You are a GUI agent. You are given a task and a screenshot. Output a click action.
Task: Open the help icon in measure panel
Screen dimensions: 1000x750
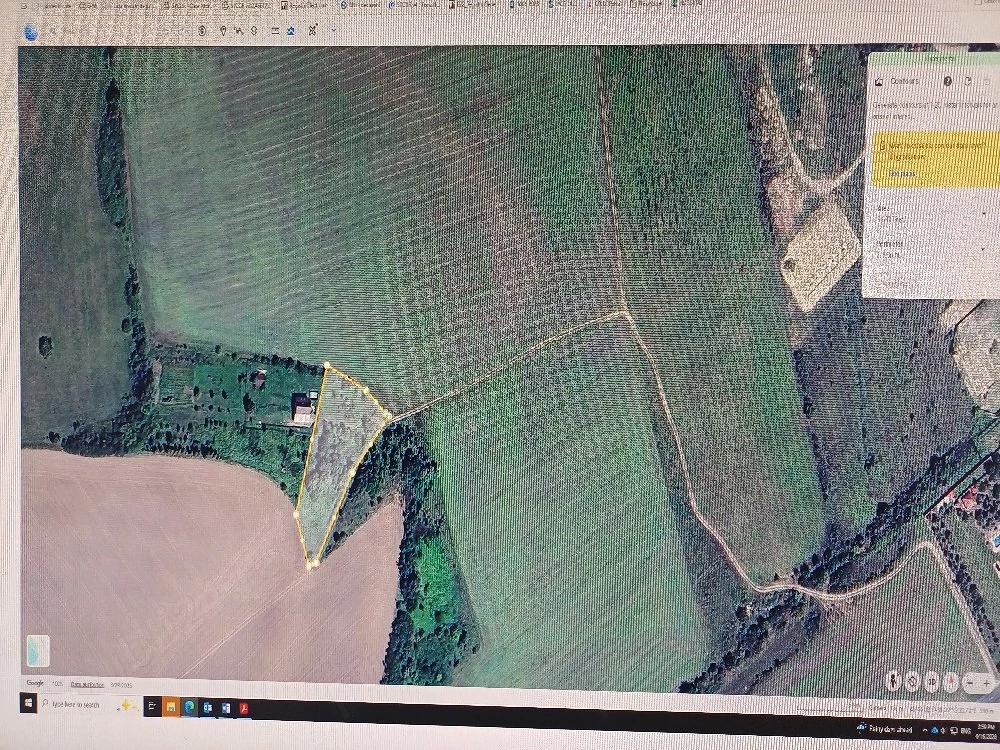tap(947, 81)
